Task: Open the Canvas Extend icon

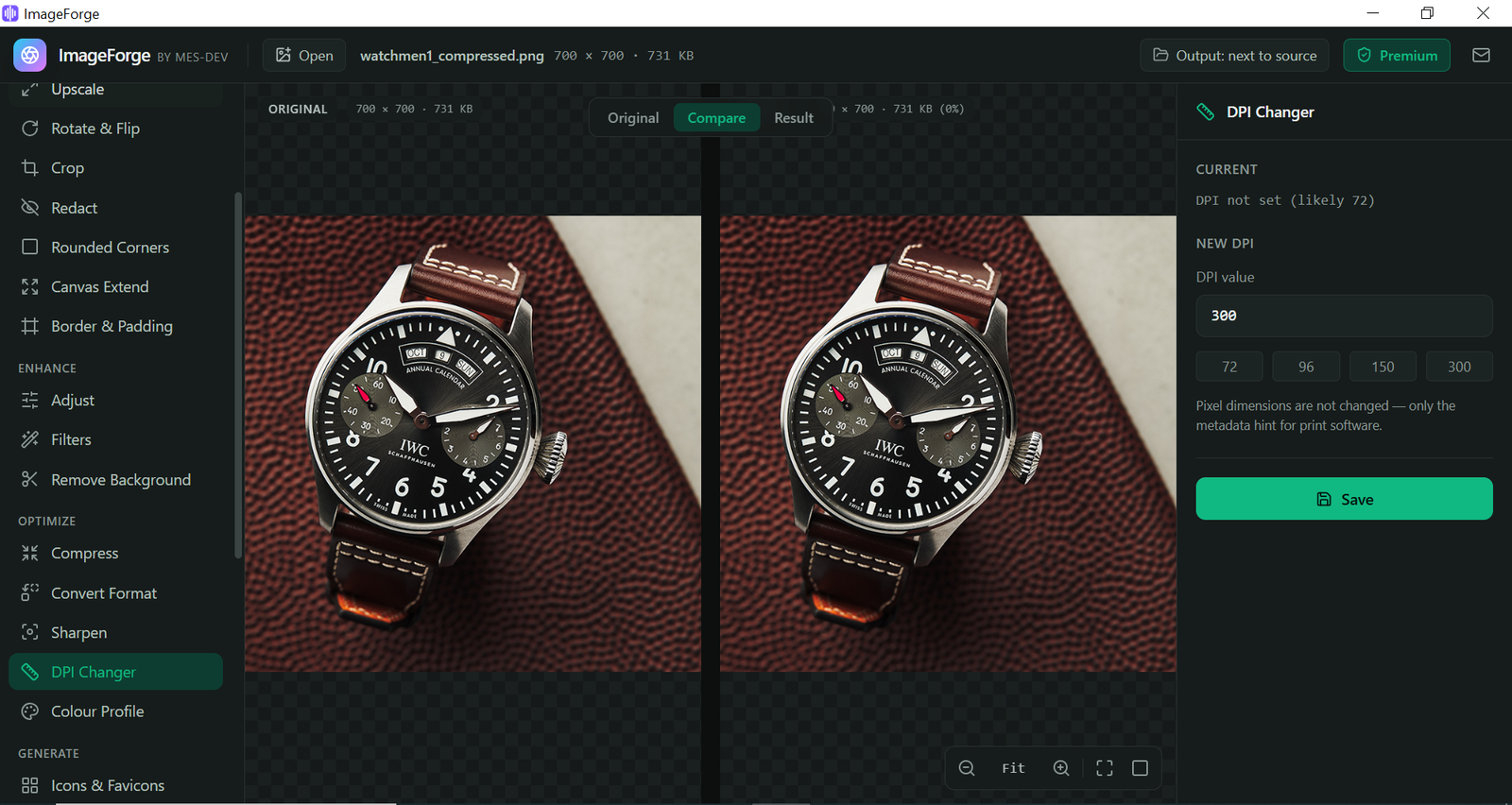Action: (30, 286)
